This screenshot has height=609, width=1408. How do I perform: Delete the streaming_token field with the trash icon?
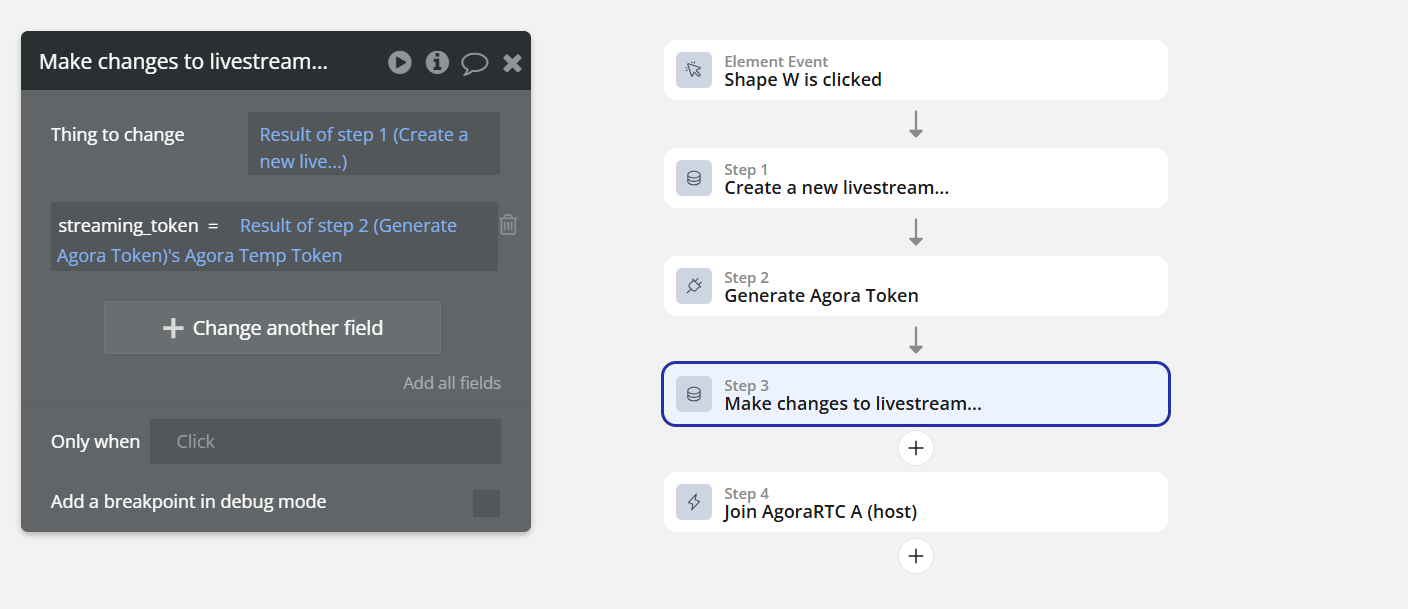pyautogui.click(x=508, y=224)
